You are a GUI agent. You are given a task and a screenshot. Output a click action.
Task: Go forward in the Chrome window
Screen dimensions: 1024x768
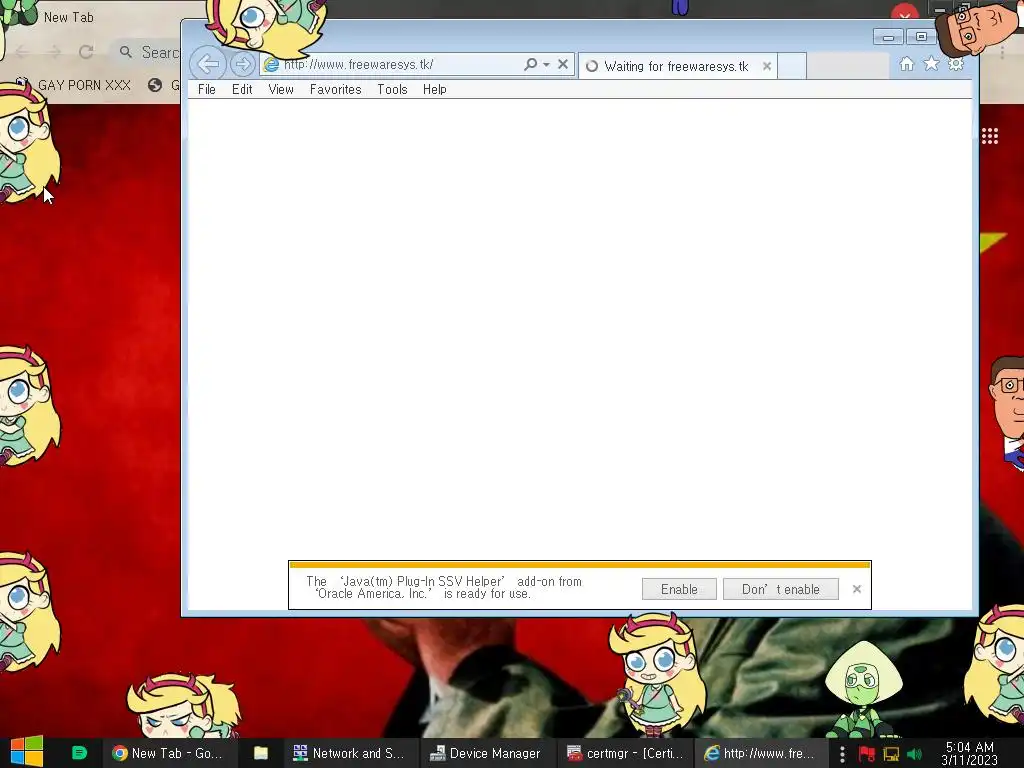(x=54, y=52)
